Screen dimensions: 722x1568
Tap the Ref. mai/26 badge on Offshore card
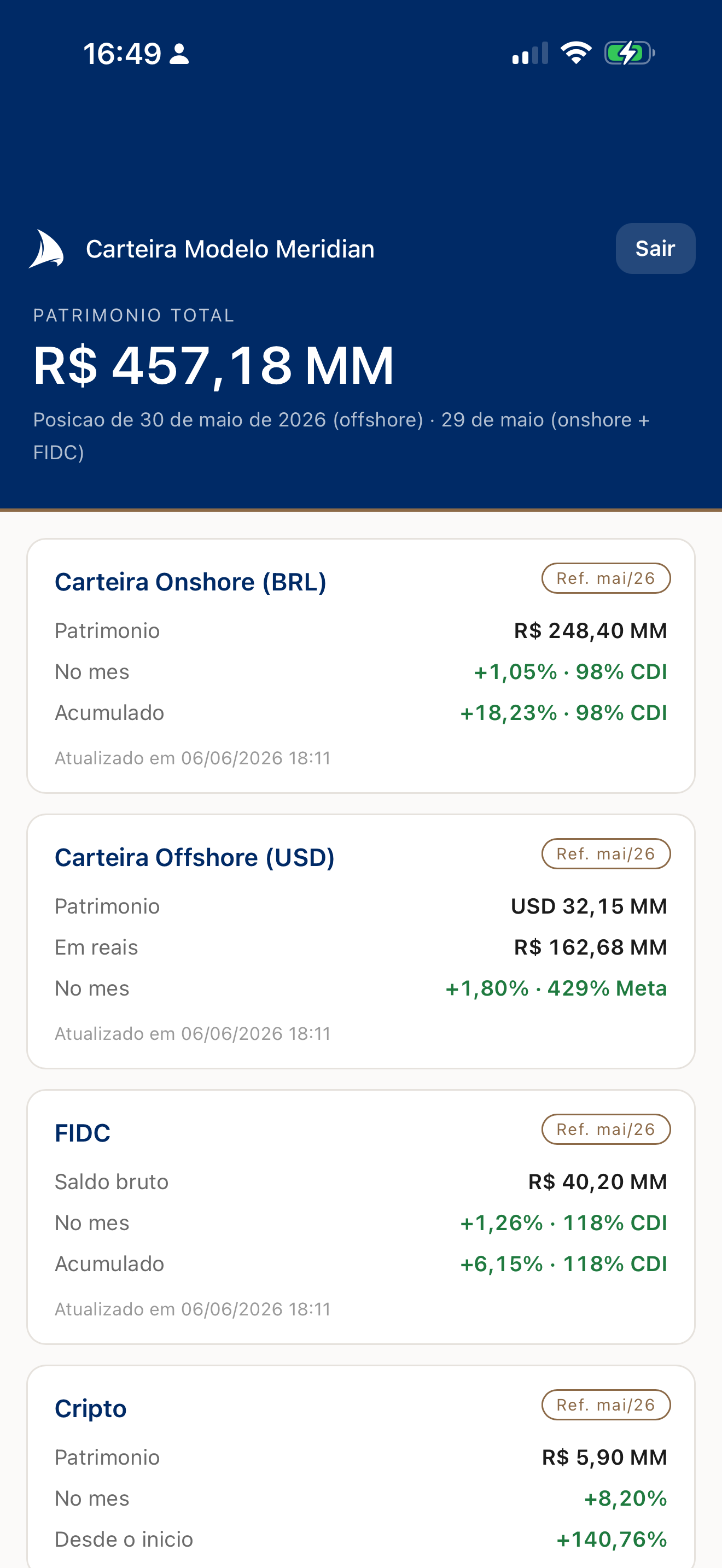605,854
